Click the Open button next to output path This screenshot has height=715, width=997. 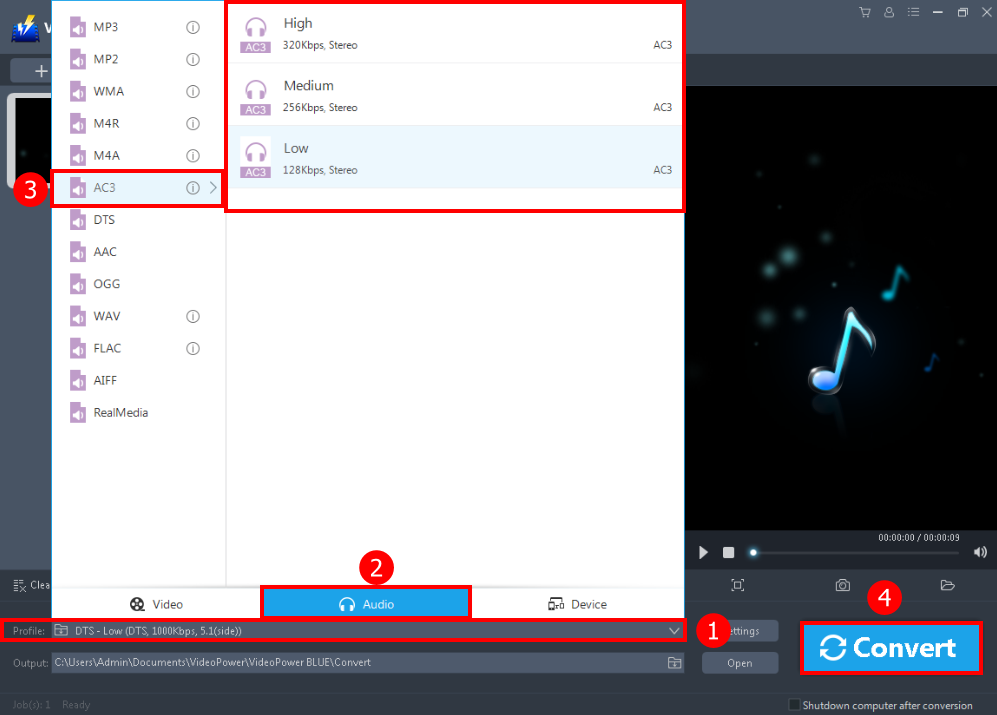click(x=739, y=663)
